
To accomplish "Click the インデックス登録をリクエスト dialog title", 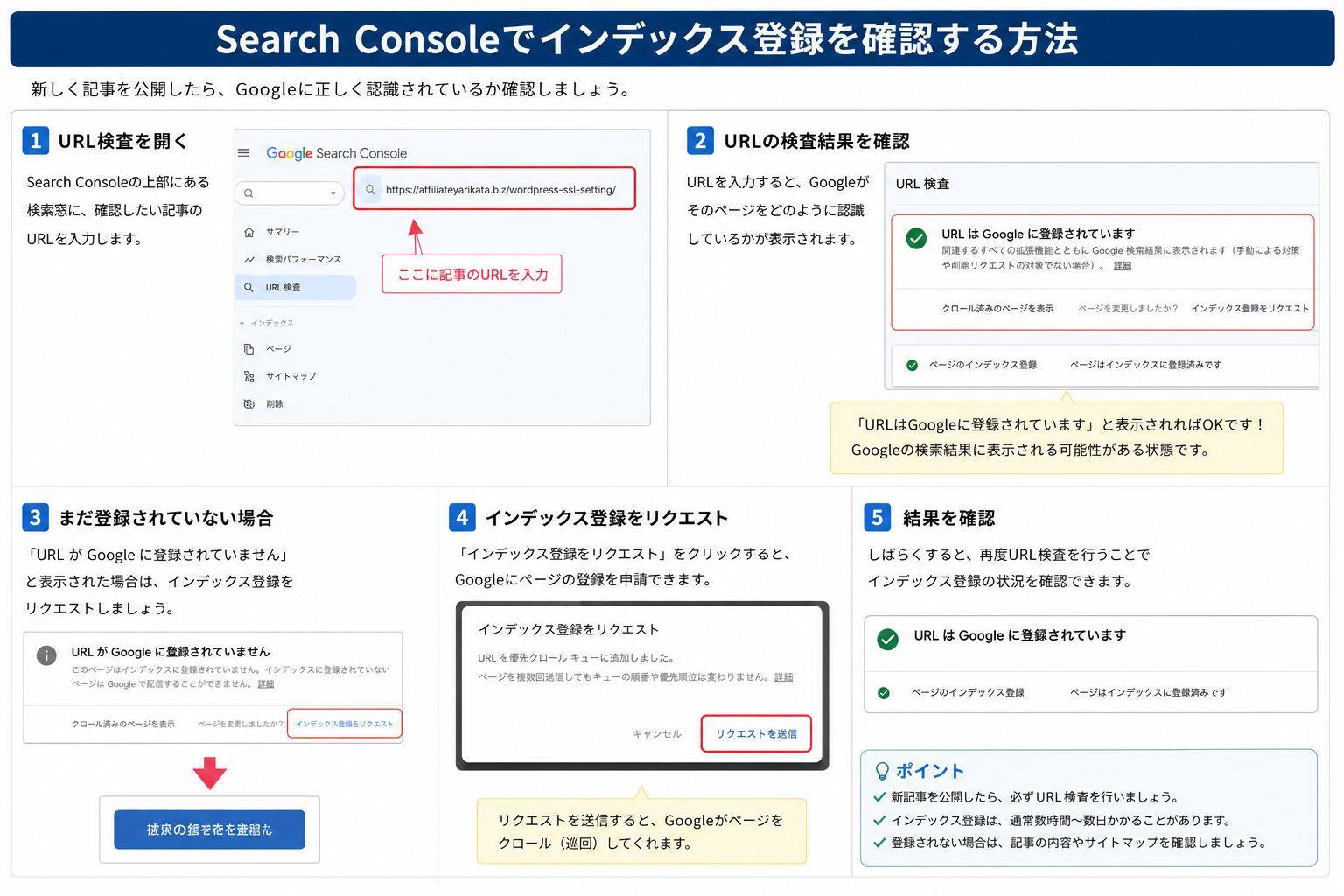I will coord(569,630).
